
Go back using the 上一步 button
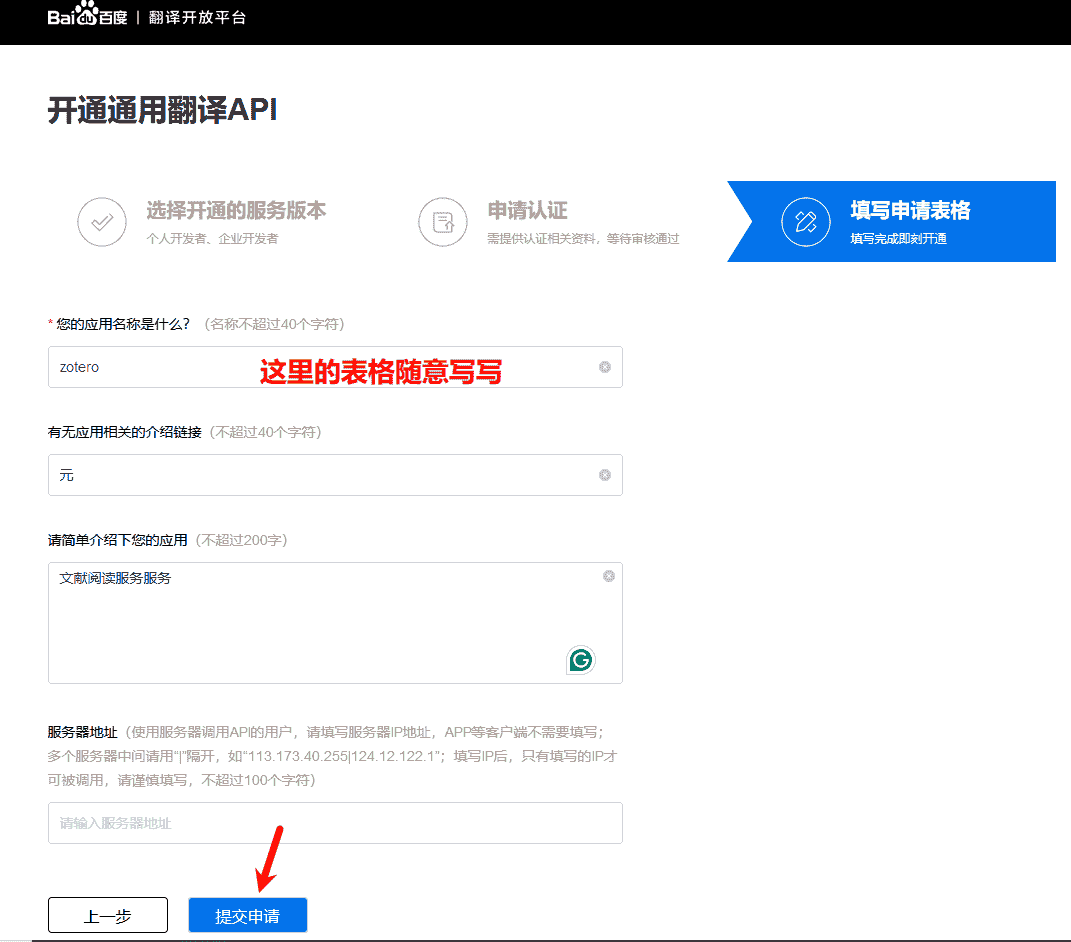(107, 914)
